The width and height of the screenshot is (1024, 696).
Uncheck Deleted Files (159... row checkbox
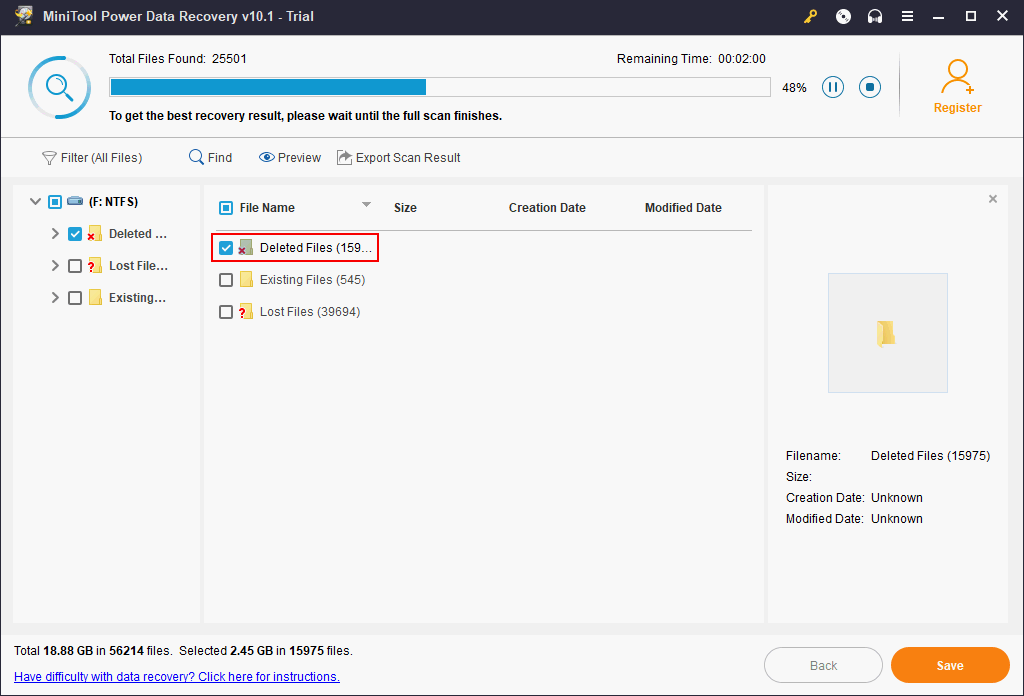click(x=226, y=248)
